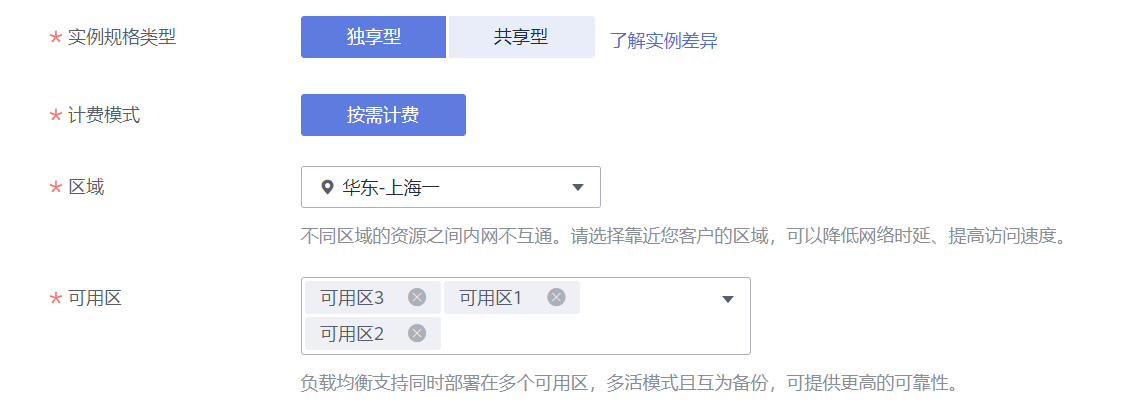The width and height of the screenshot is (1138, 420).
Task: Remove the 可用区1 tag
Action: (x=556, y=297)
